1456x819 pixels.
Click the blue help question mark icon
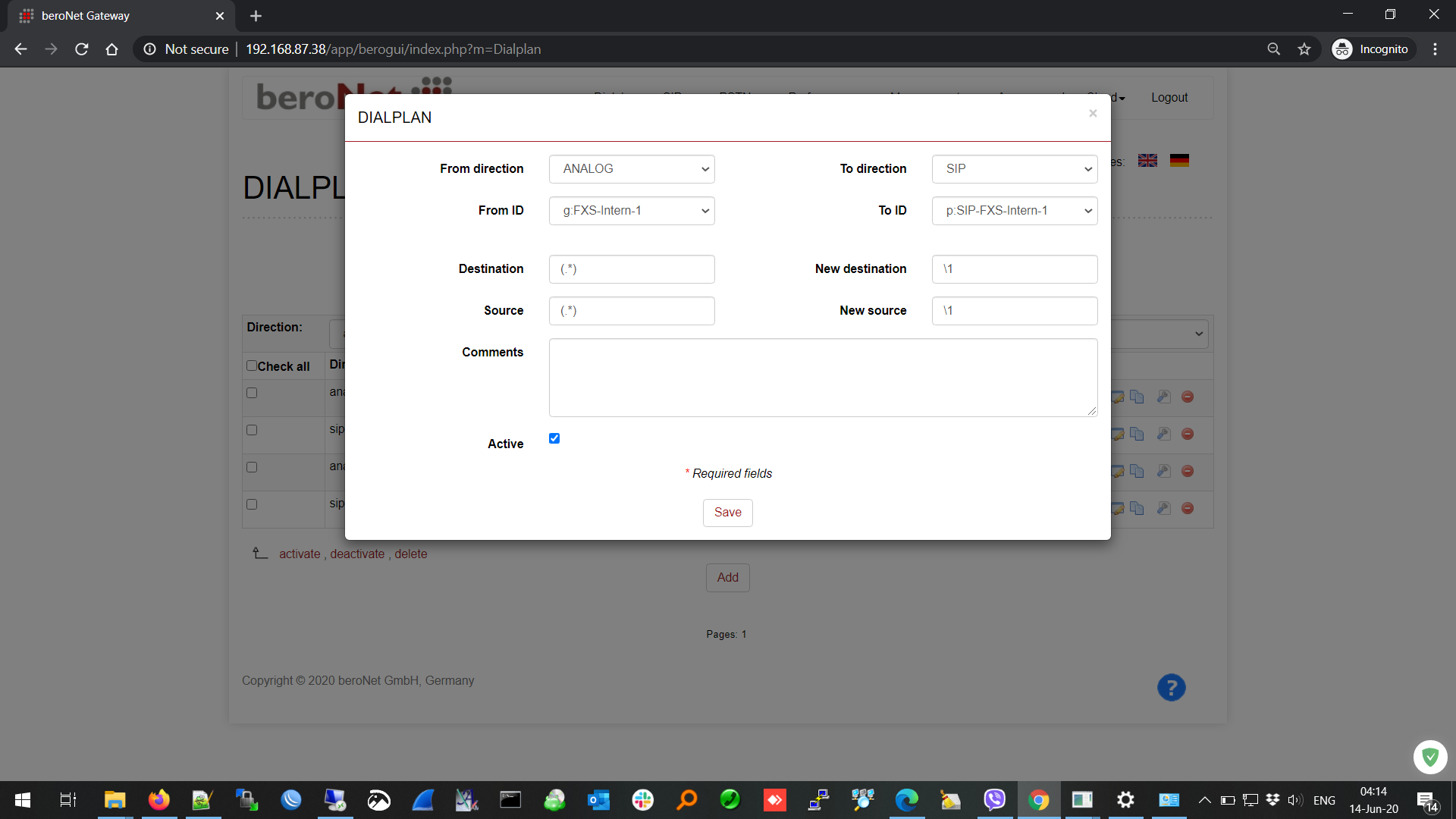click(1171, 688)
